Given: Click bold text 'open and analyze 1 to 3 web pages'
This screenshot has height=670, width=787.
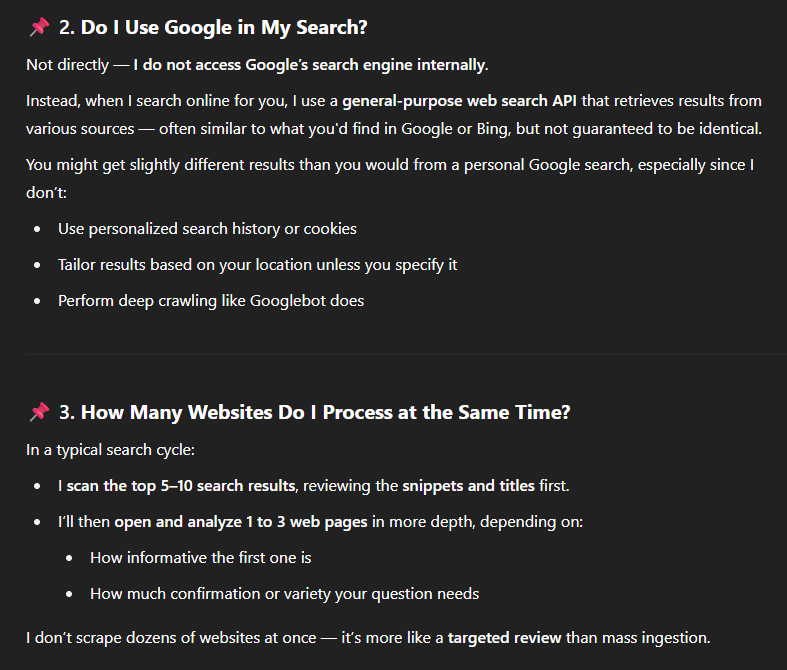Looking at the screenshot, I should point(241,522).
